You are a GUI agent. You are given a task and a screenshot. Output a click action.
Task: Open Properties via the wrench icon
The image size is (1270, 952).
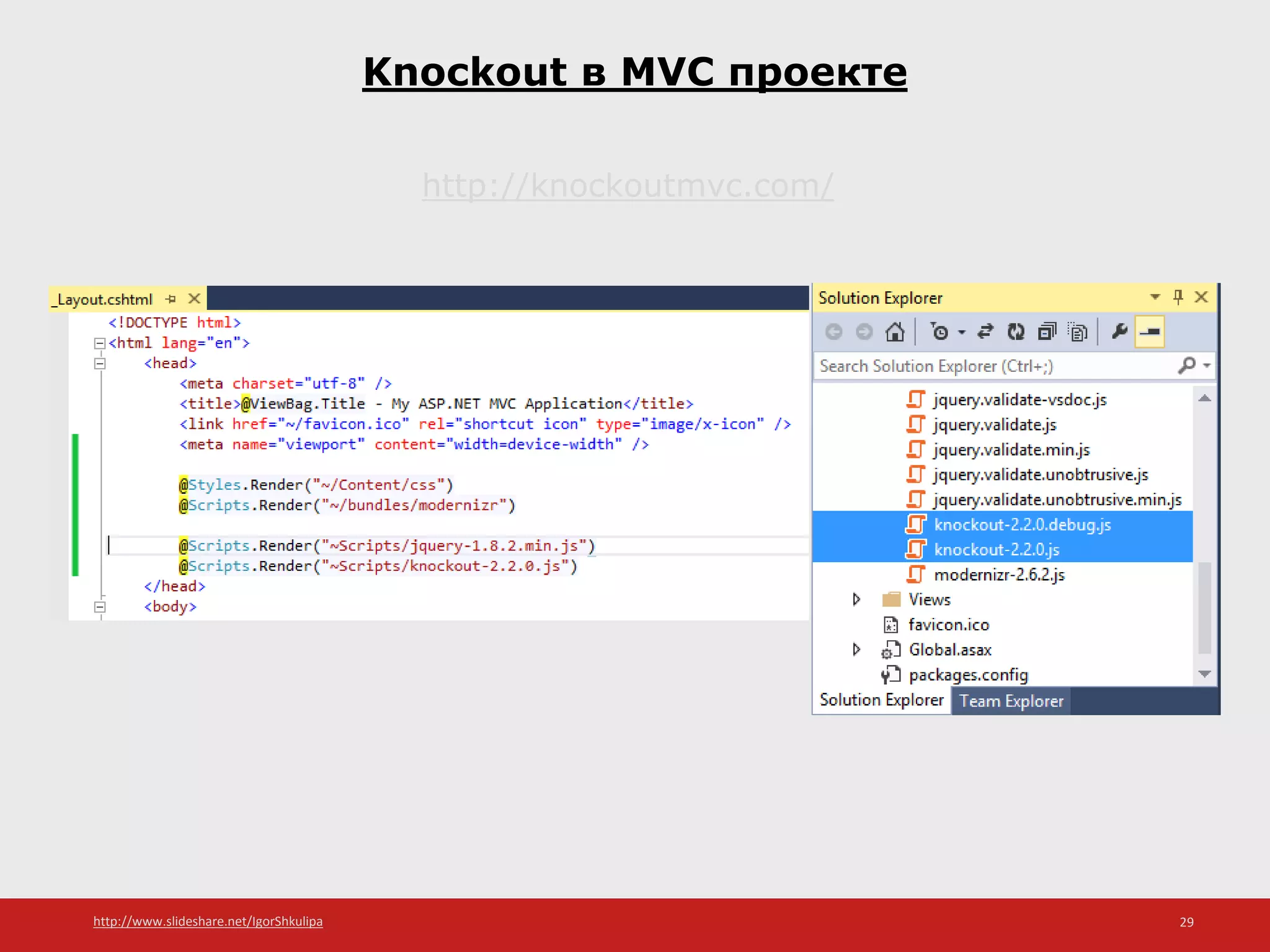pos(1119,332)
